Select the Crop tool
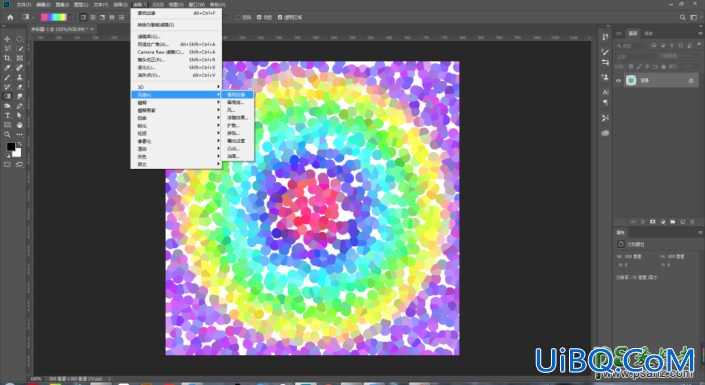Image resolution: width=705 pixels, height=385 pixels. point(7,58)
